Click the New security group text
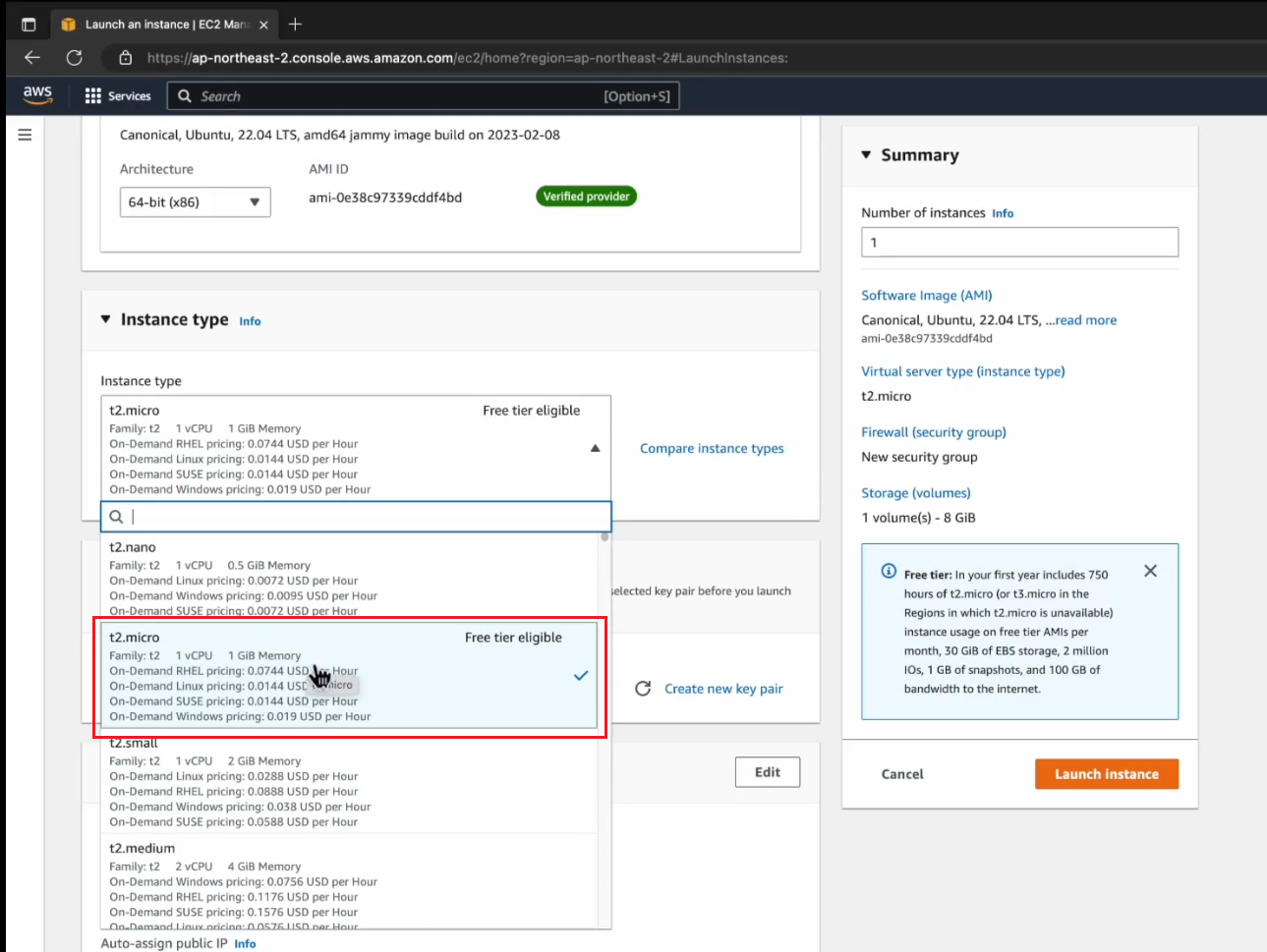Viewport: 1267px width, 952px height. pos(919,457)
